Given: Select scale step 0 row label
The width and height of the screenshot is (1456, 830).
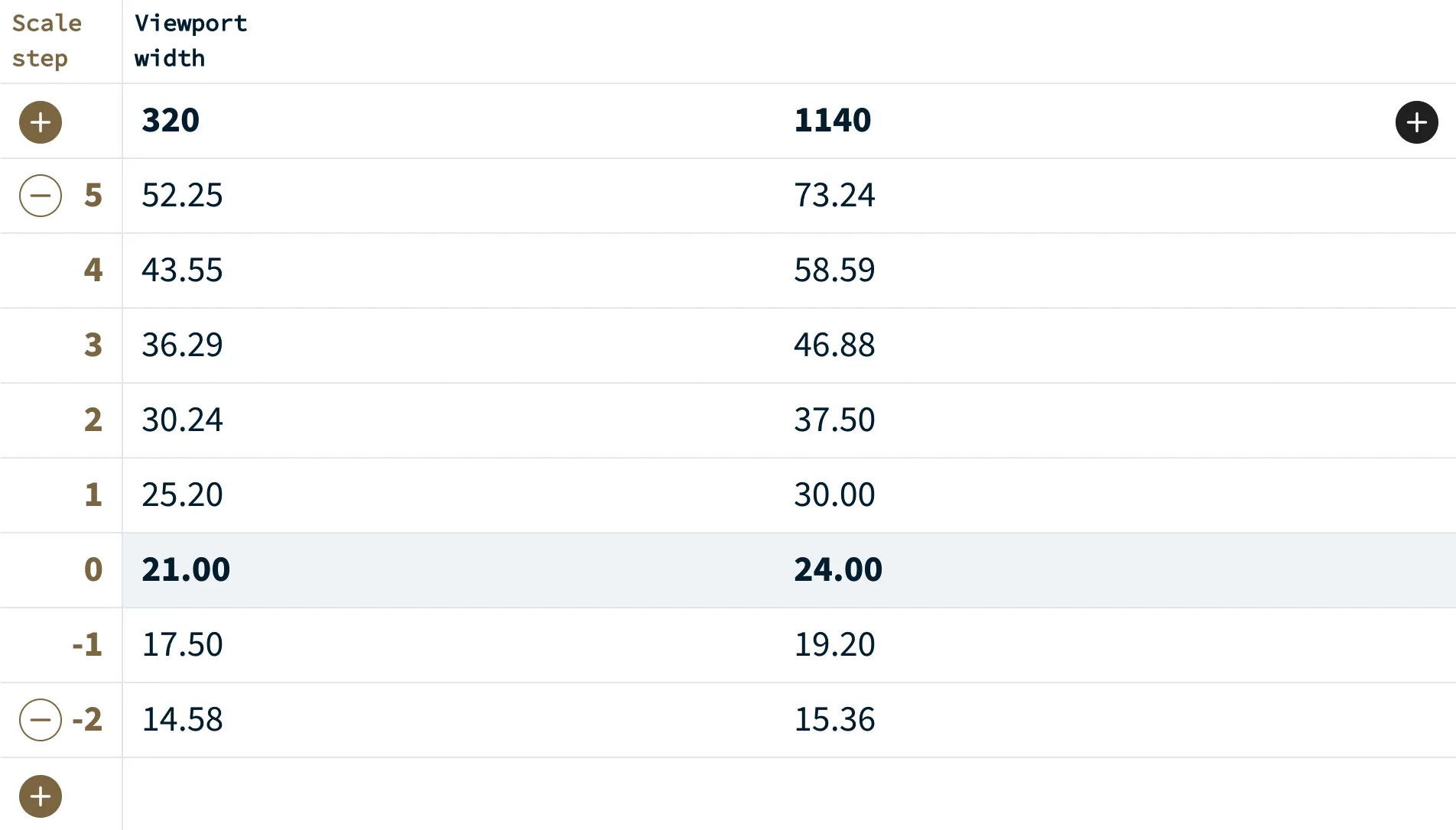Looking at the screenshot, I should 93,570.
